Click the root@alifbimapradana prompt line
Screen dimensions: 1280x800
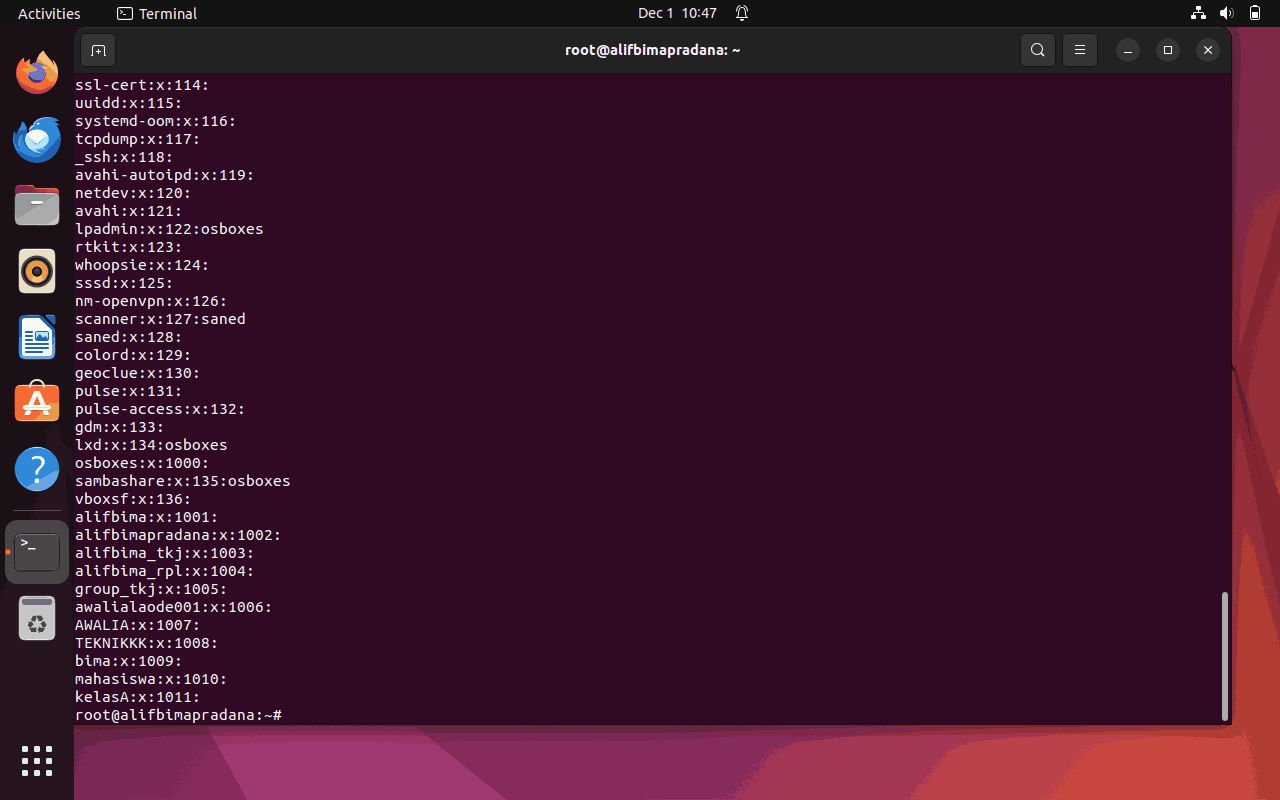(x=179, y=715)
